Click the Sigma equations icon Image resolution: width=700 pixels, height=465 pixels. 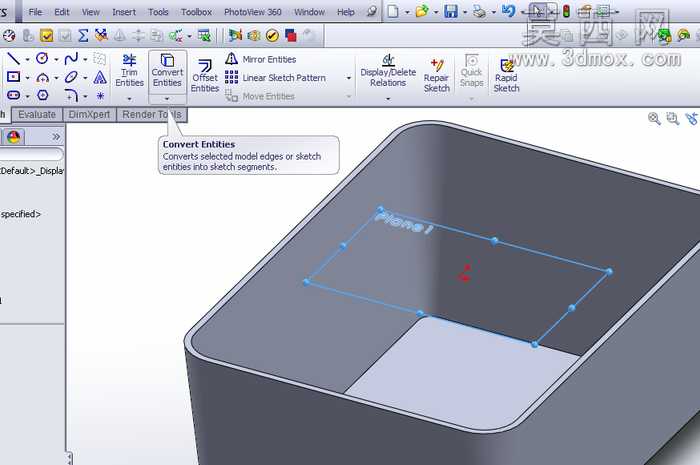point(83,35)
